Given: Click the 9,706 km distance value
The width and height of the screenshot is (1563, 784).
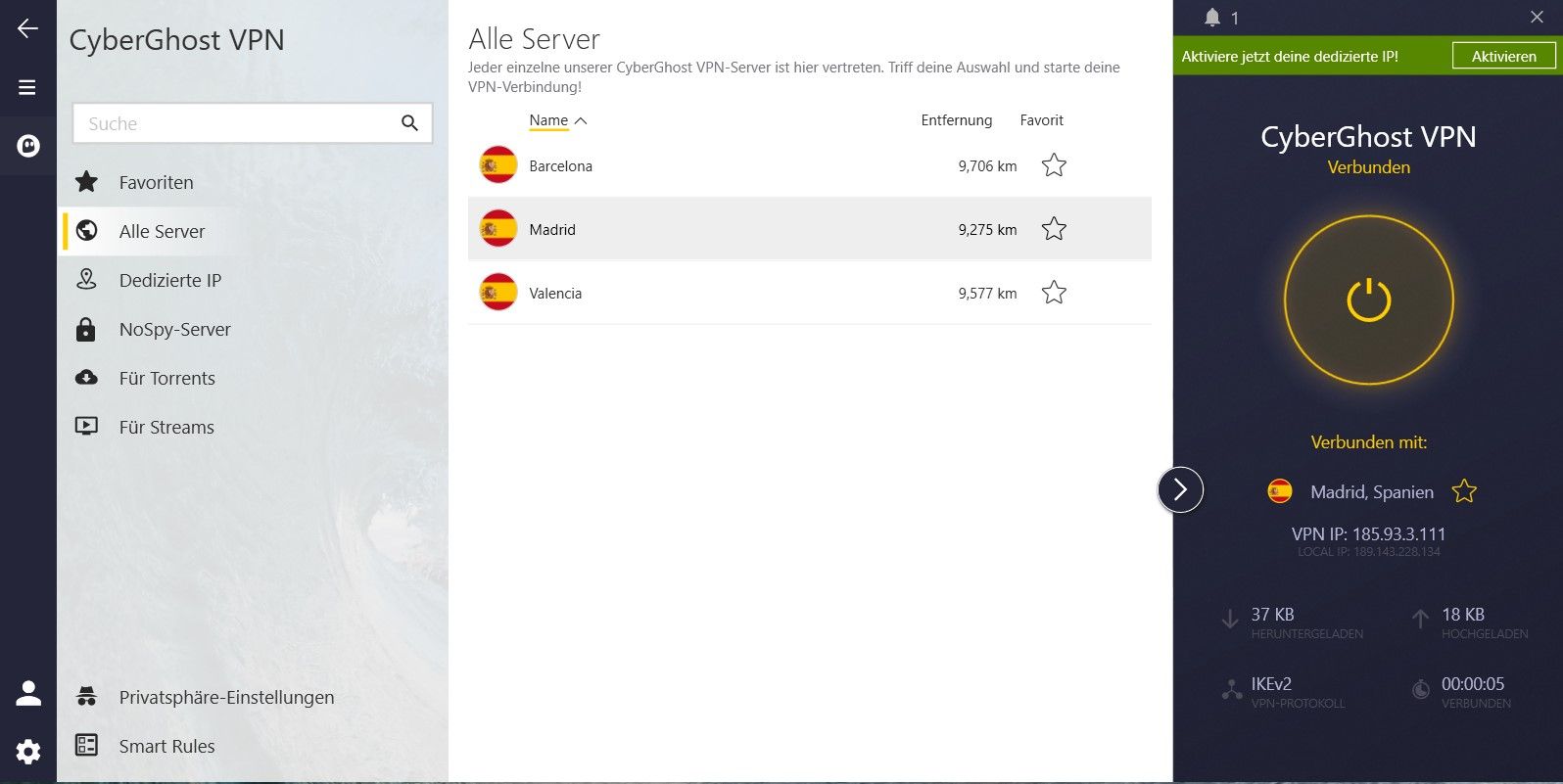Looking at the screenshot, I should pyautogui.click(x=987, y=166).
